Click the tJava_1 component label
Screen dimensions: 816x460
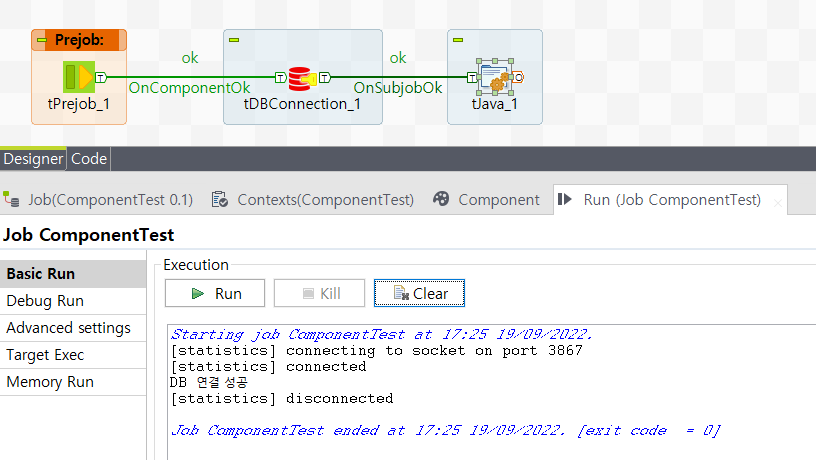coord(494,104)
